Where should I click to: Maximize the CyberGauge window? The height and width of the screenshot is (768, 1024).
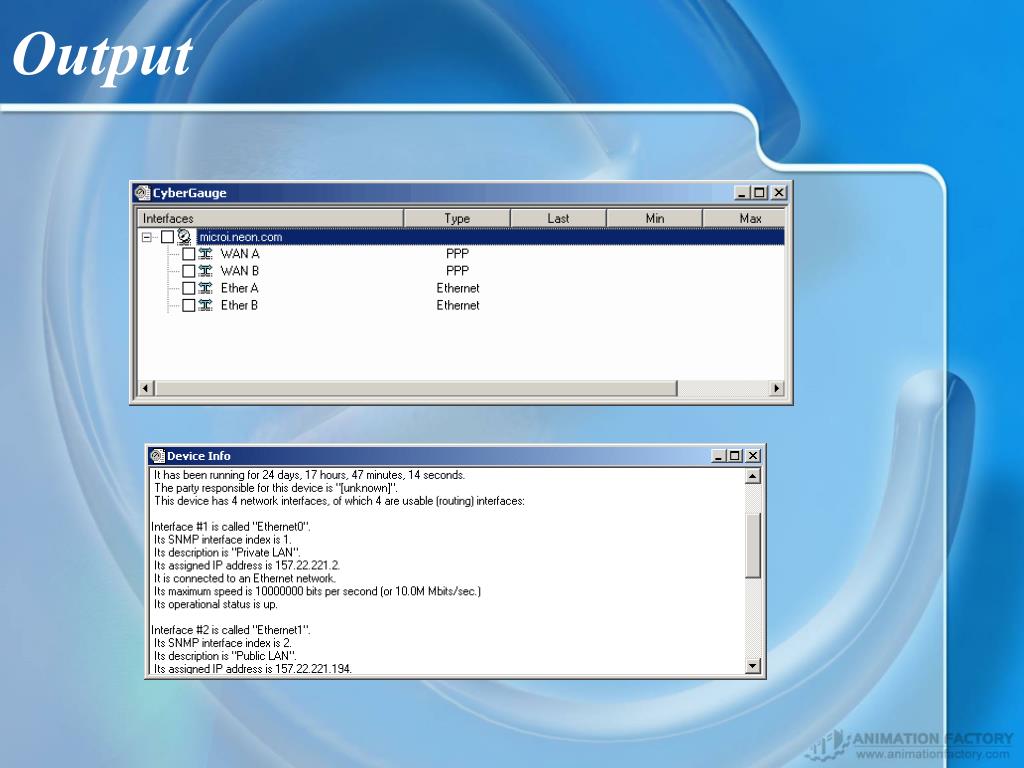pyautogui.click(x=758, y=193)
